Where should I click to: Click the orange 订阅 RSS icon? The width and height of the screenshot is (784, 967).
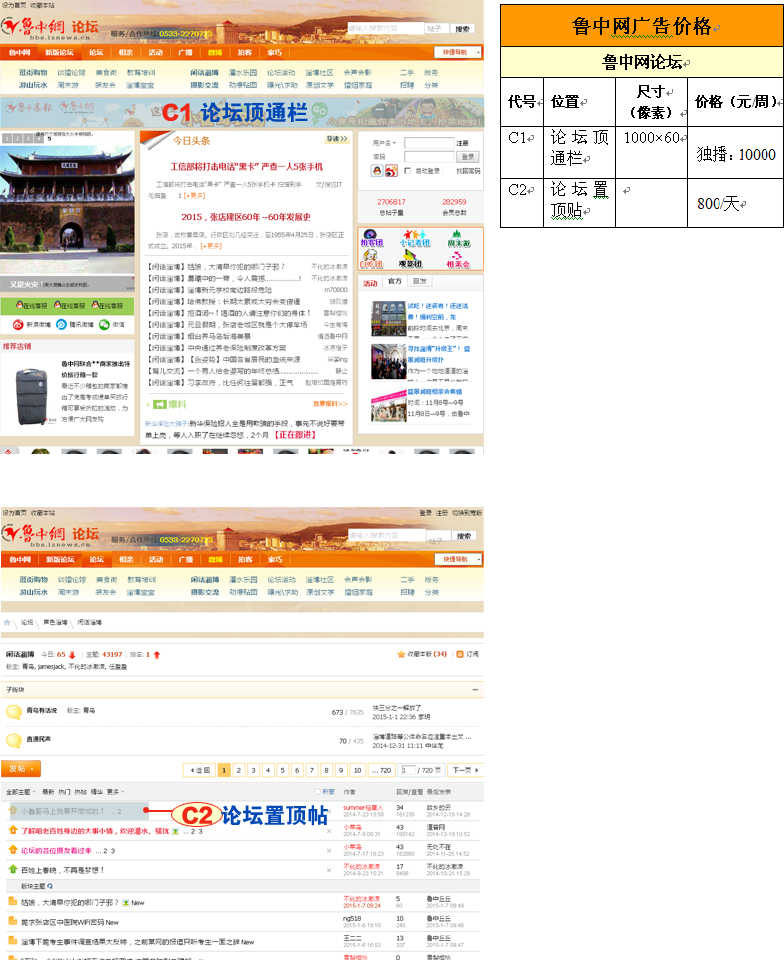pos(459,654)
